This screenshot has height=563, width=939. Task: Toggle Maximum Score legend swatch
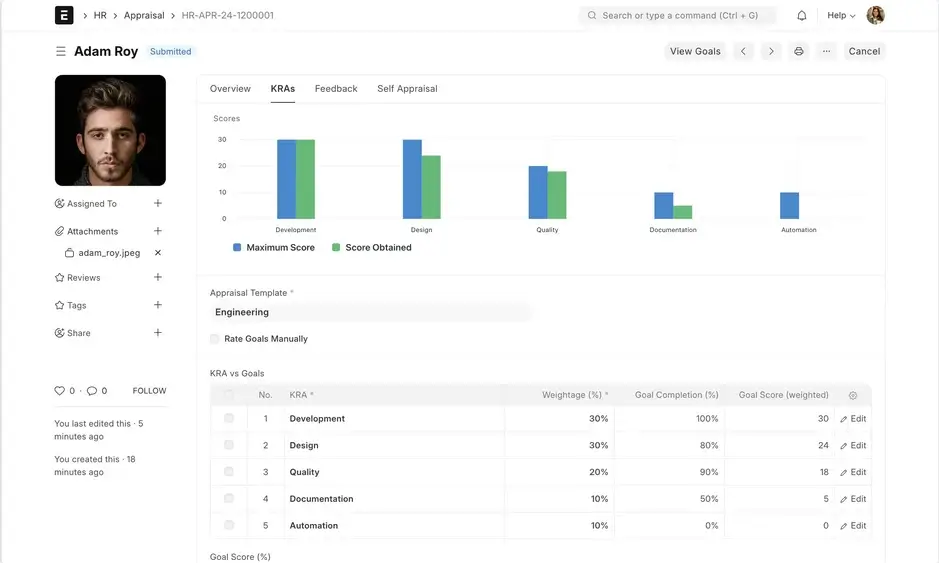click(x=237, y=247)
